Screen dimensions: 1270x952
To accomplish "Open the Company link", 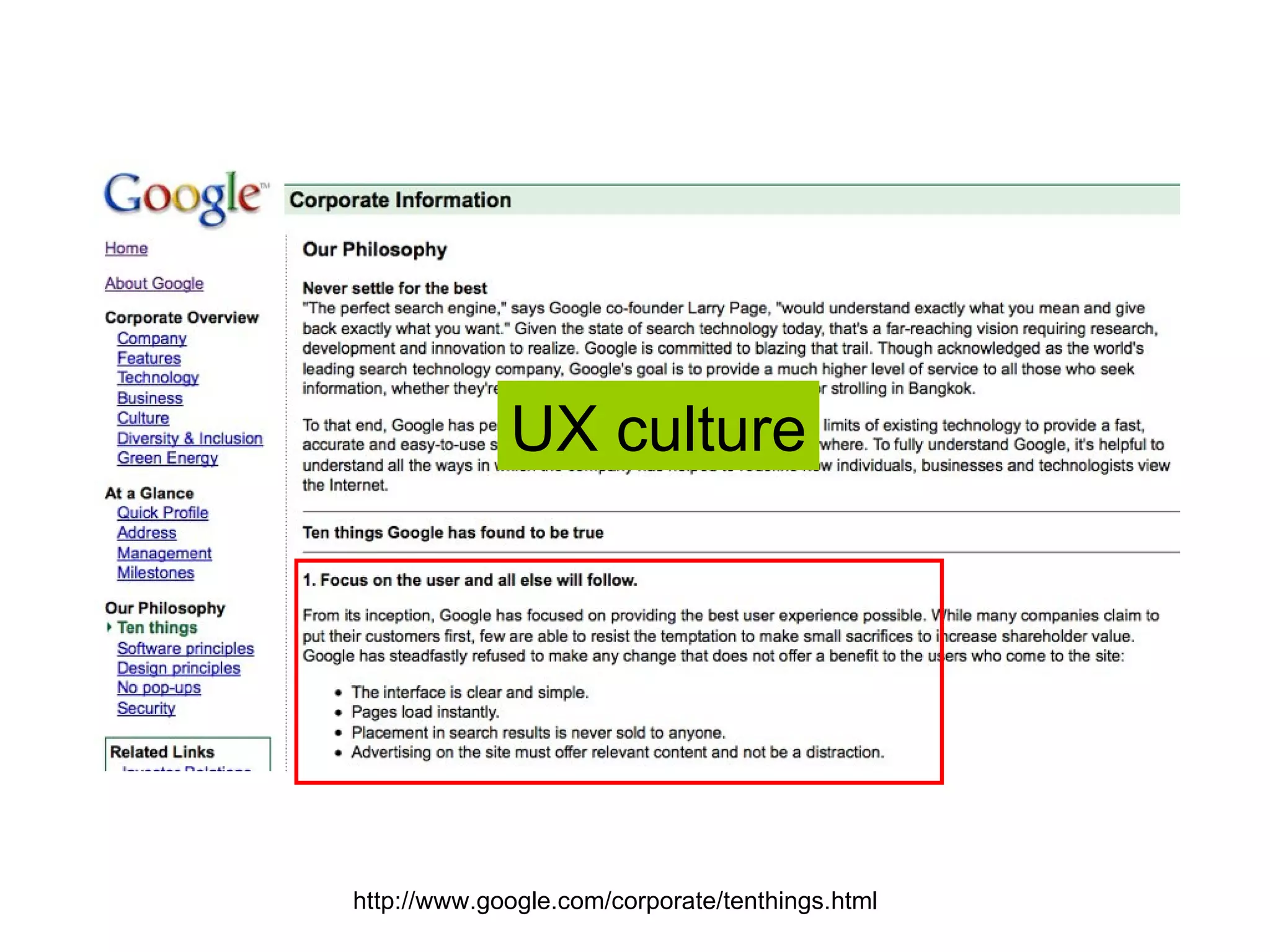I will point(152,338).
